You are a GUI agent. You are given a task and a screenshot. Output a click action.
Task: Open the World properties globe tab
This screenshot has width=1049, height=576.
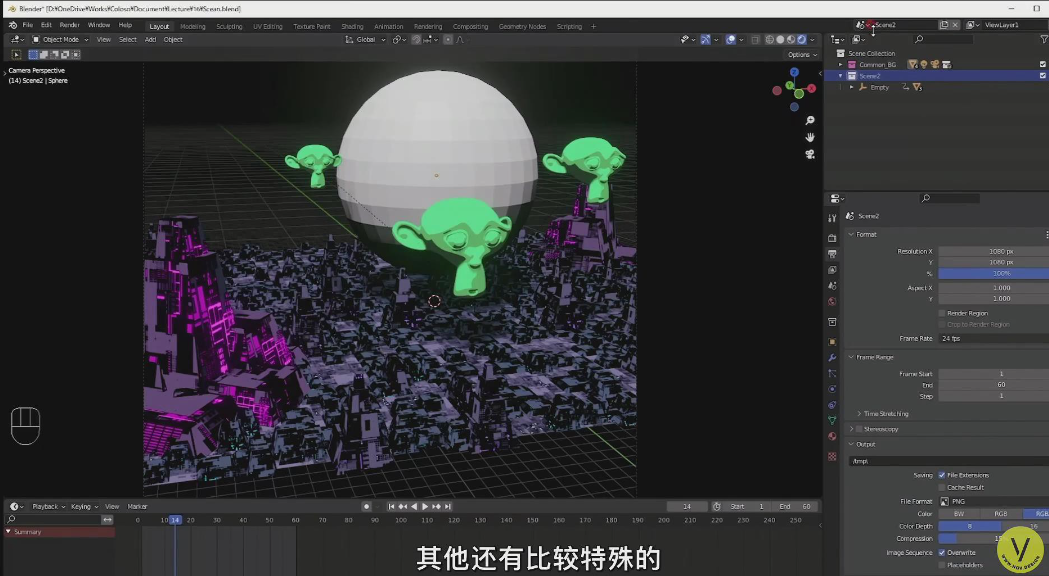pyautogui.click(x=832, y=302)
